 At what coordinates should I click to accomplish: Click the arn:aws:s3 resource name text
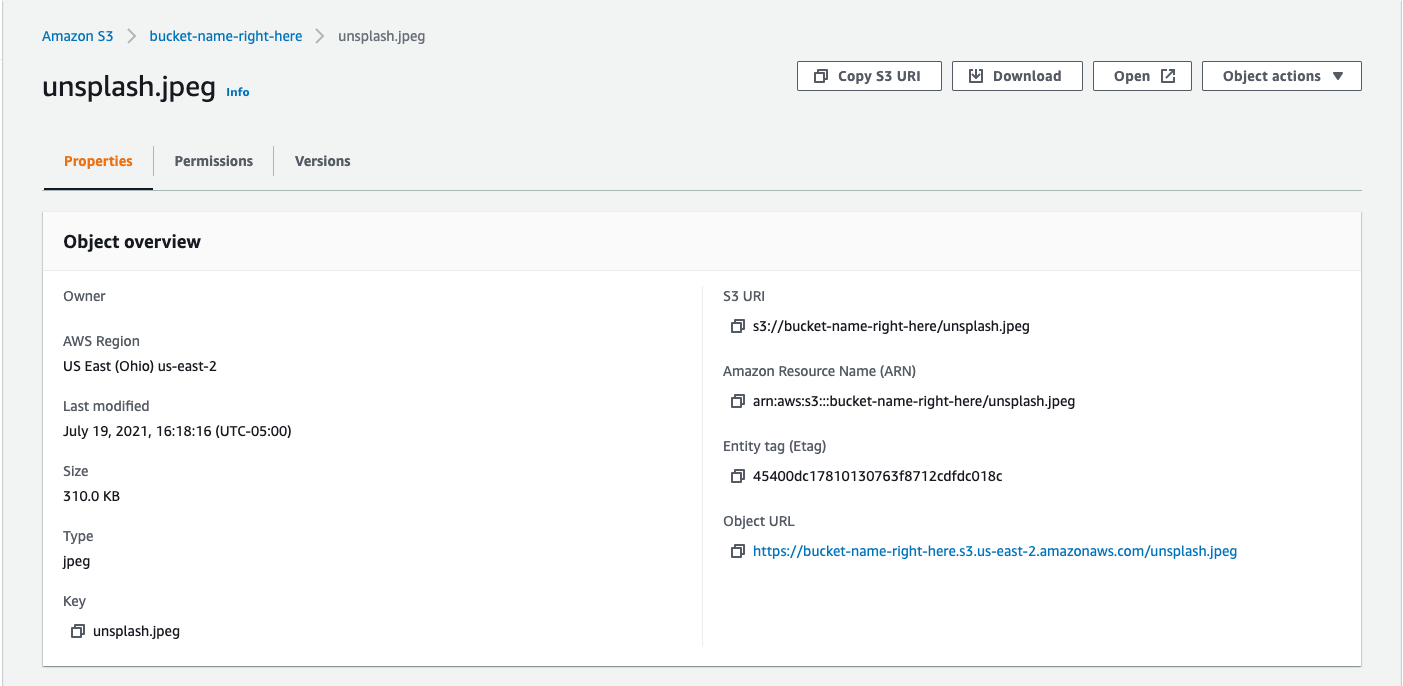(x=914, y=401)
